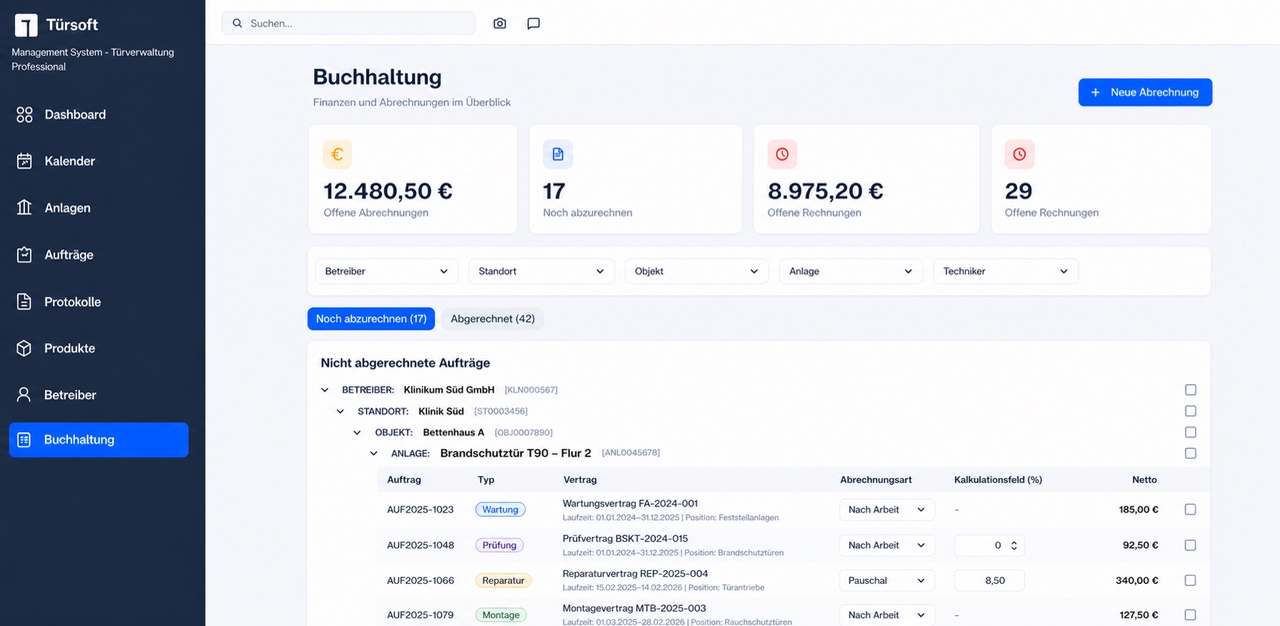
Task: Open the Objekt filter dropdown
Action: coord(696,271)
